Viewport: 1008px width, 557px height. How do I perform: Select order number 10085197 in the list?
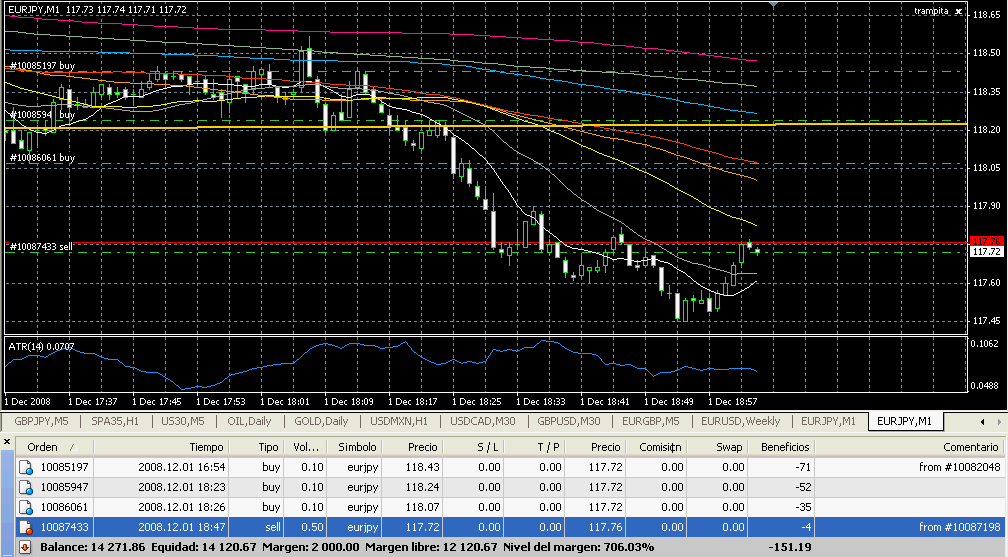pos(64,467)
